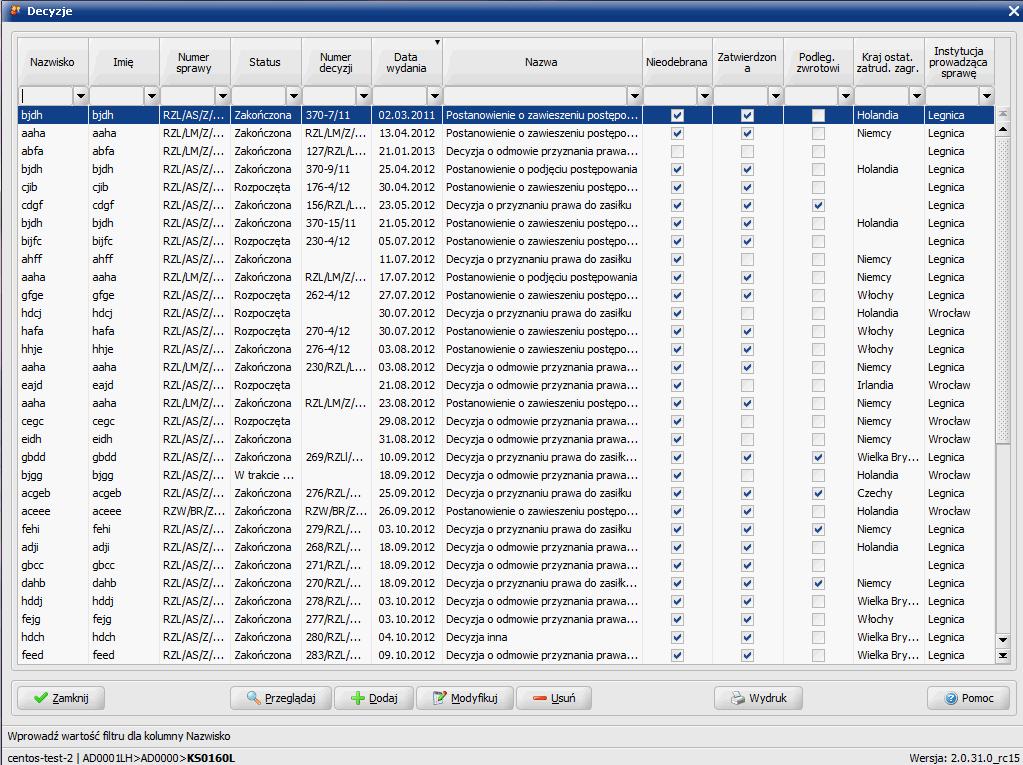Screen dimensions: 1023x765
Task: Jump to top of list arrow
Action: tap(1003, 113)
